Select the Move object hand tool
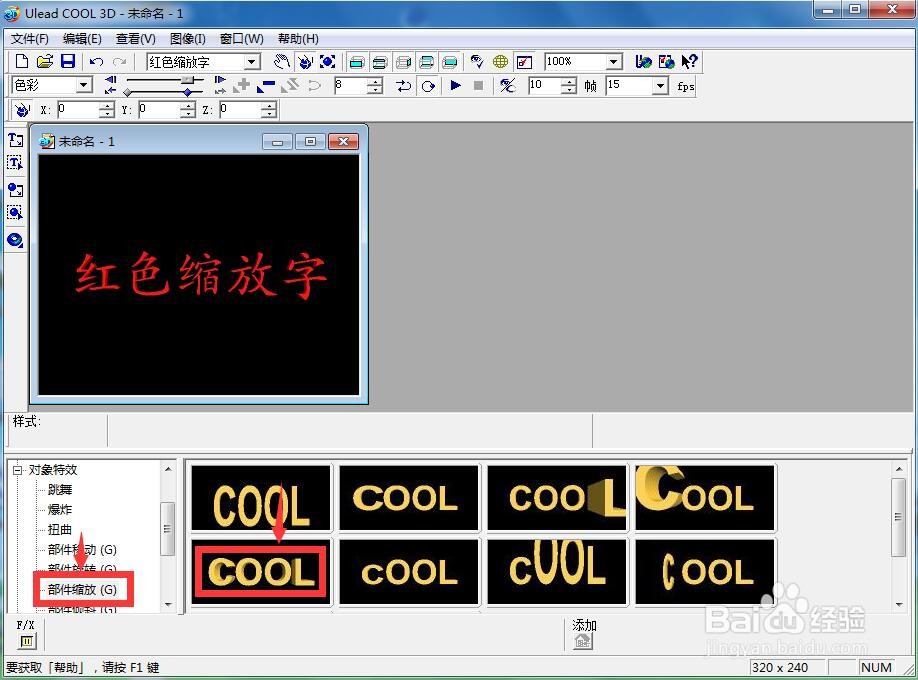The height and width of the screenshot is (680, 918). [x=282, y=61]
